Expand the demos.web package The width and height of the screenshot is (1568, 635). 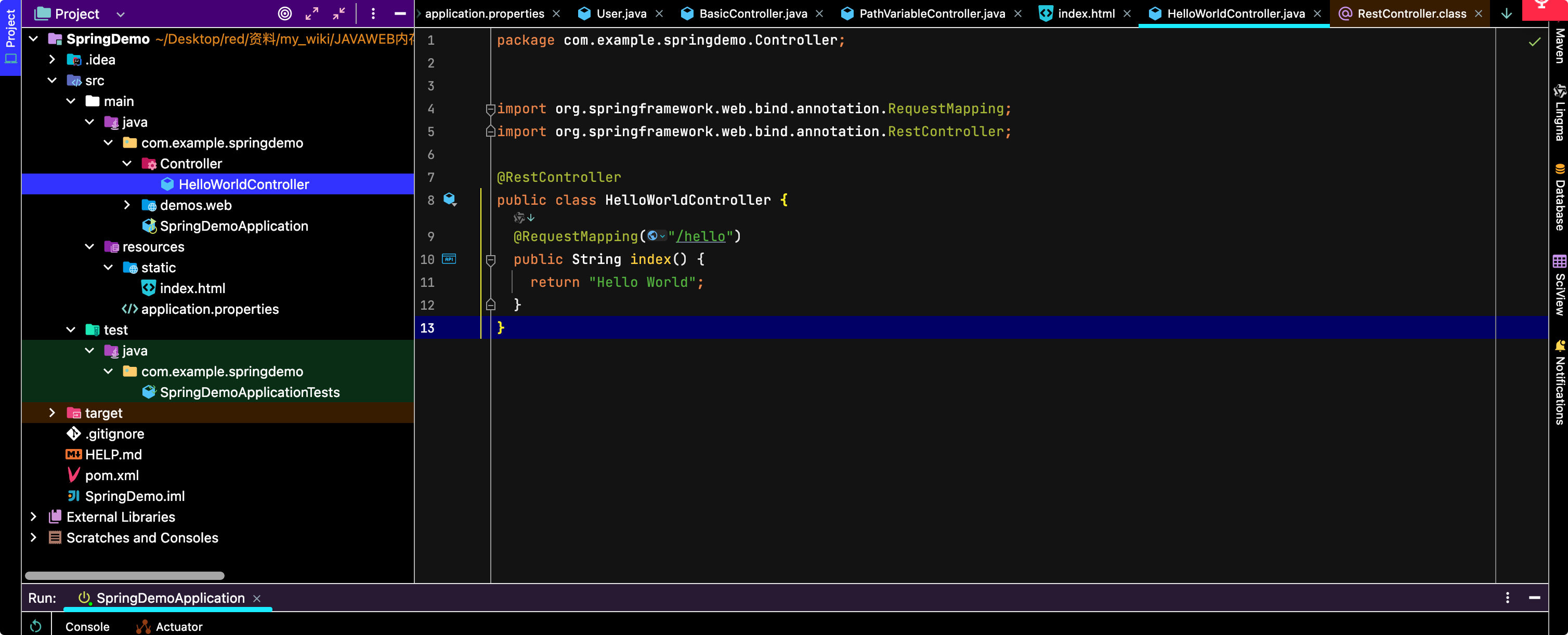click(127, 205)
